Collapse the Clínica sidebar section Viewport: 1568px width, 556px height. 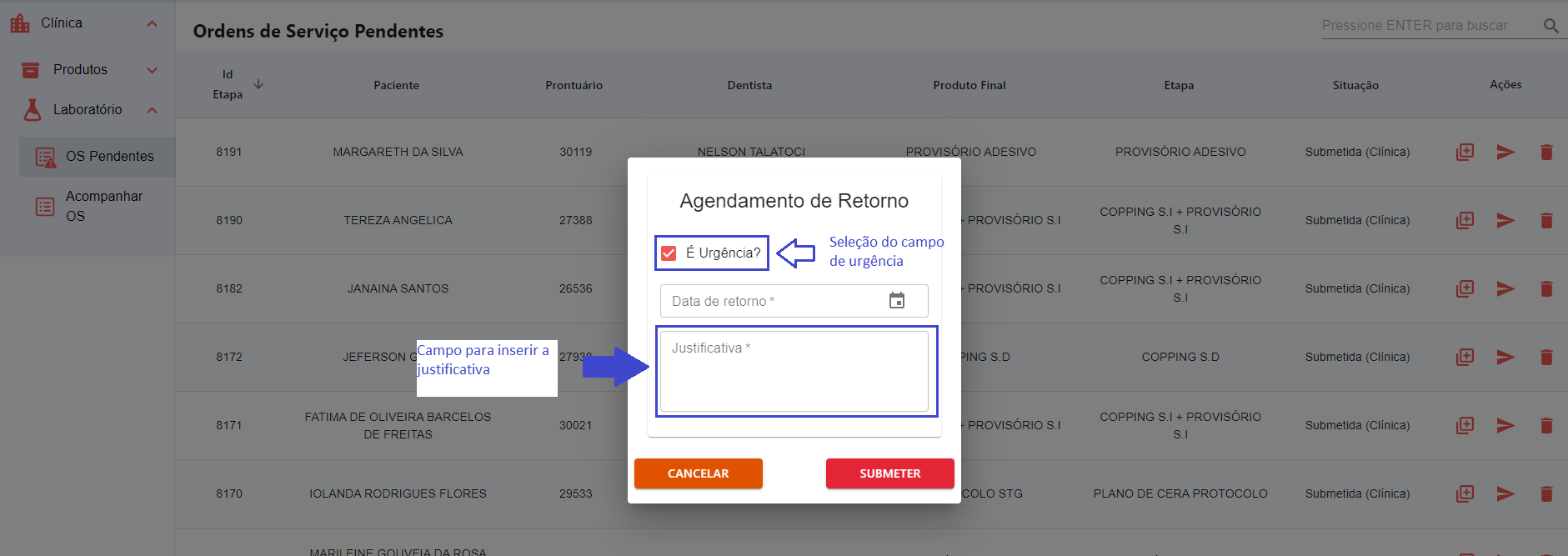pos(152,23)
